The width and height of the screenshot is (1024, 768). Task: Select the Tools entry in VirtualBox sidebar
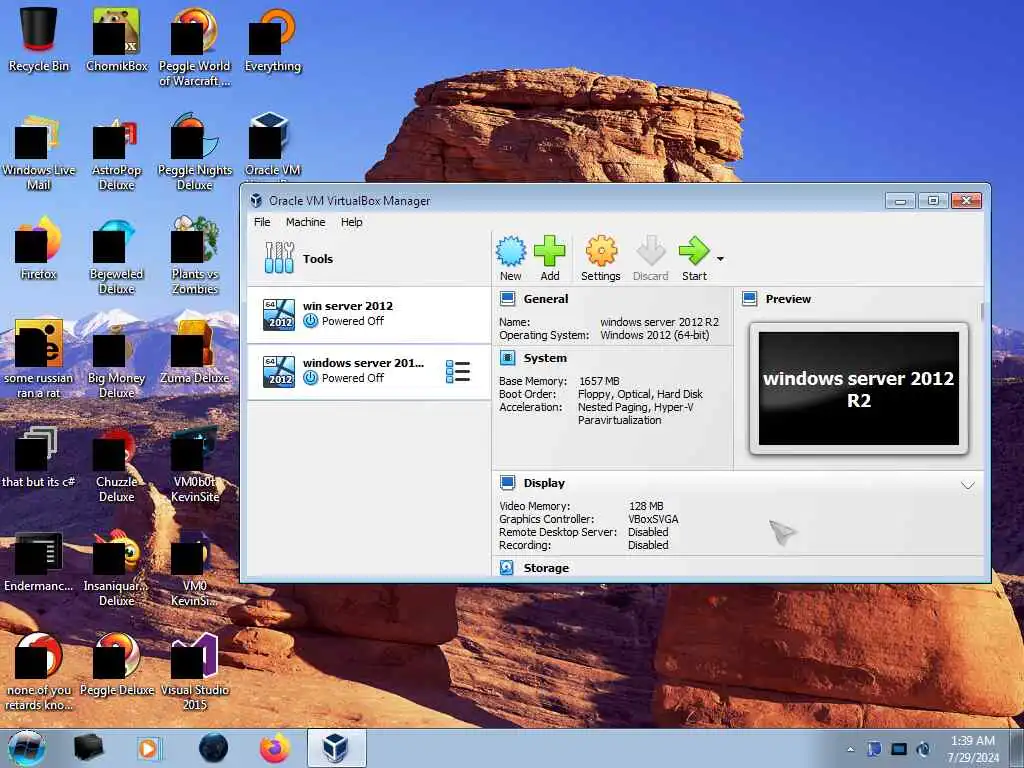click(369, 259)
